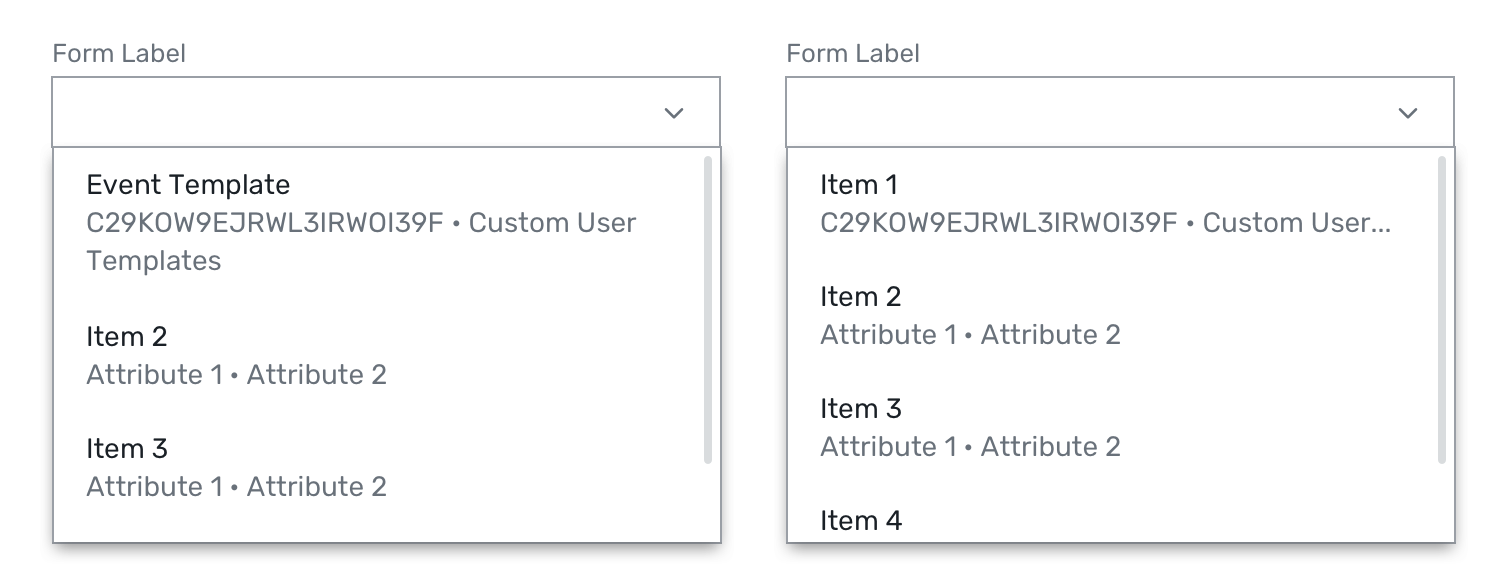Click the truncated "Custom User…" subtitle under Item 1
1508x582 pixels.
pyautogui.click(x=1296, y=223)
